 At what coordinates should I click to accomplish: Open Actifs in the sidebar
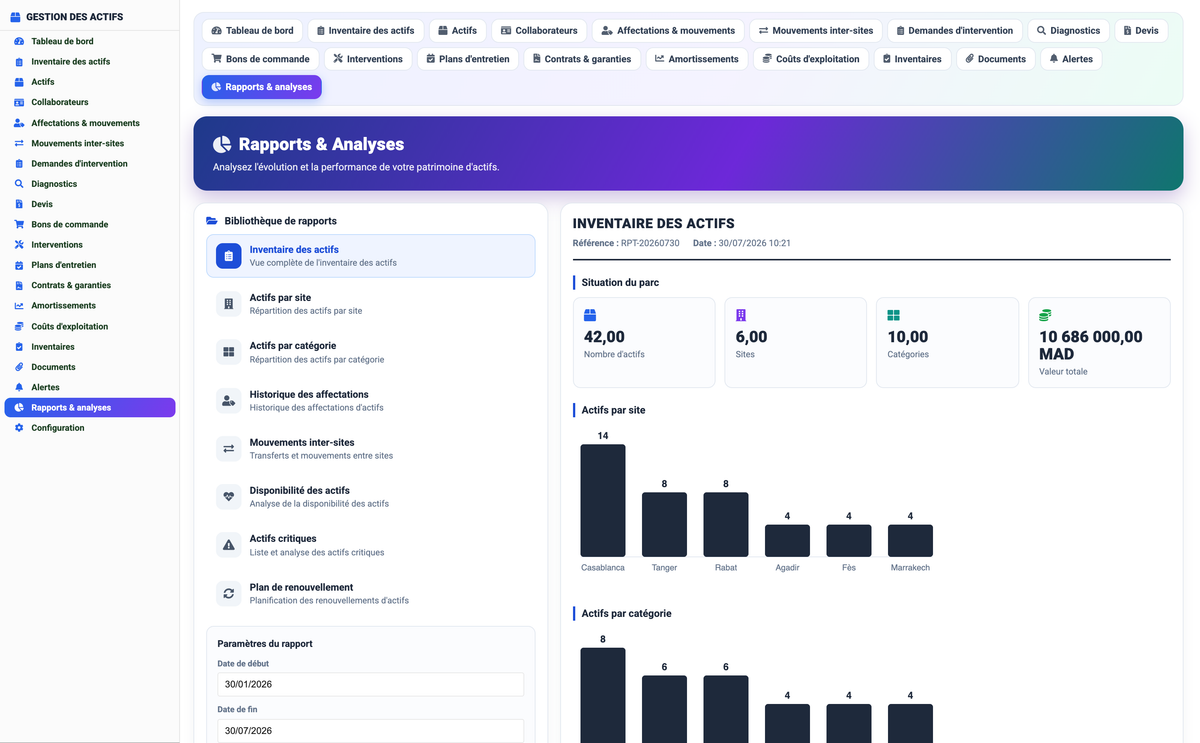point(90,82)
